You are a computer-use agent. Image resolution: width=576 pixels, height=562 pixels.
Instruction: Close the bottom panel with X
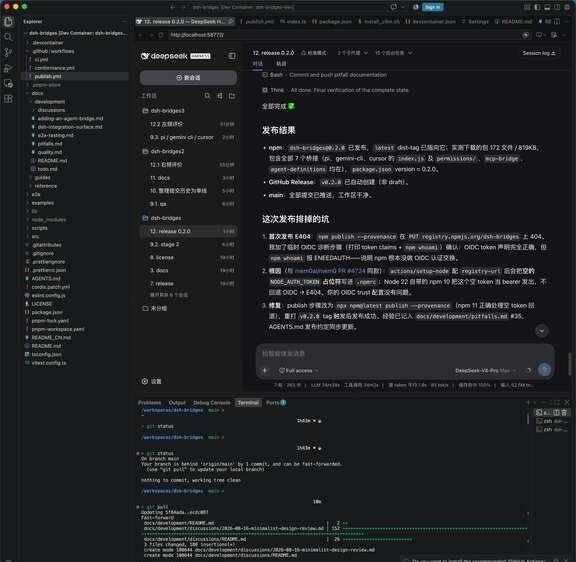(567, 403)
